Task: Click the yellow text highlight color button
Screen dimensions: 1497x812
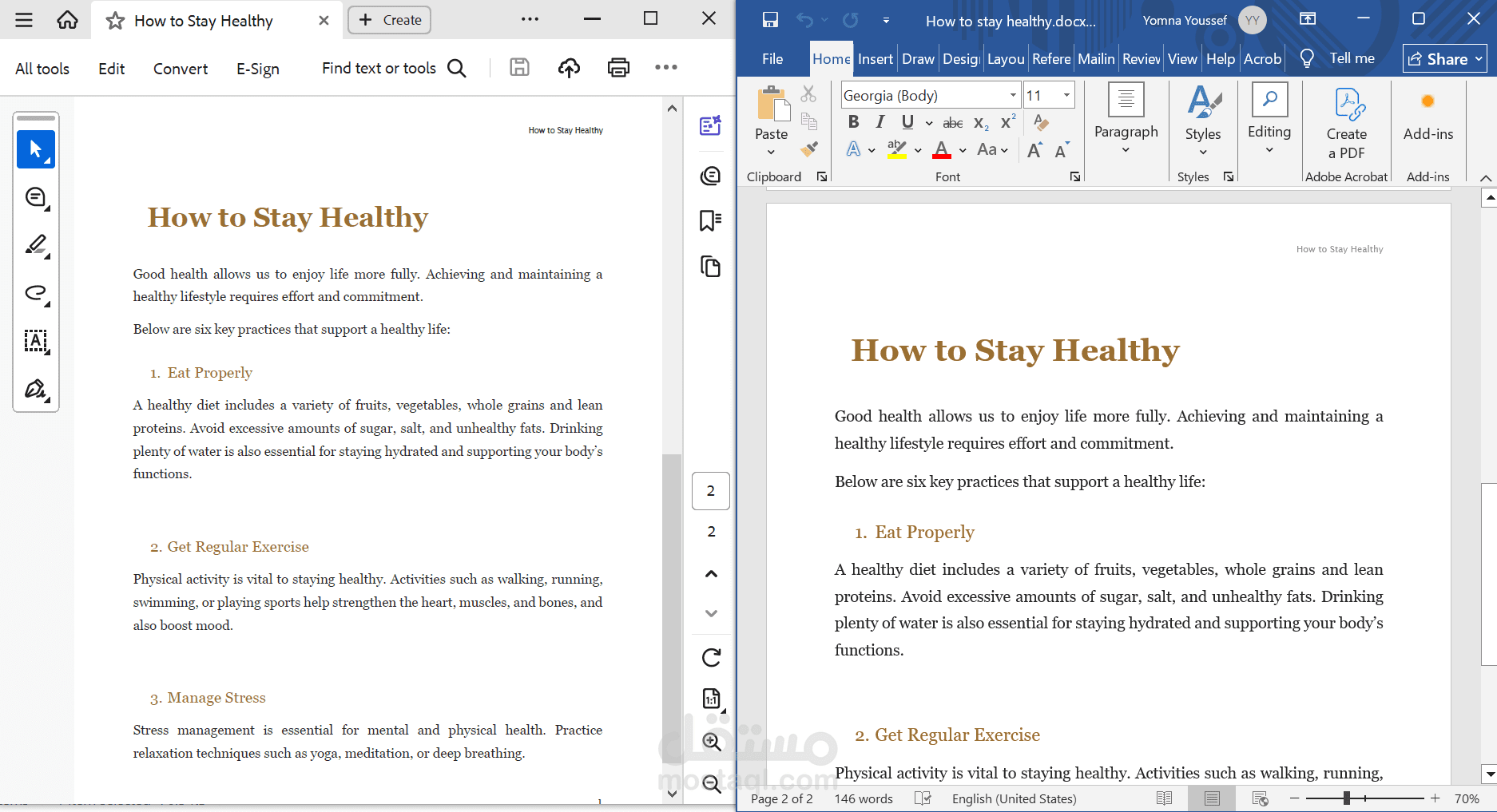Action: click(897, 149)
